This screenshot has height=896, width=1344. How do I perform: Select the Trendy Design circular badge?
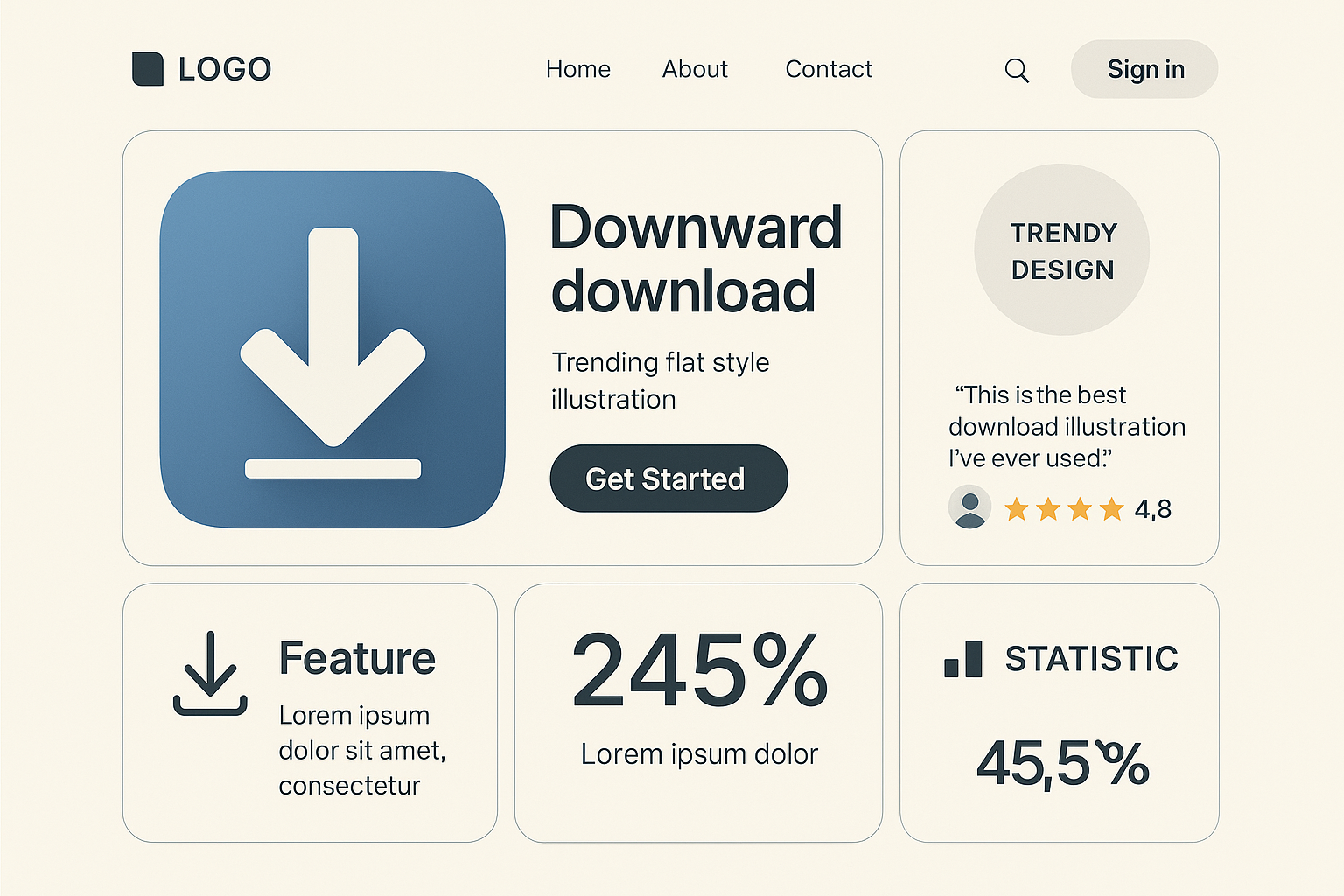click(x=1062, y=250)
